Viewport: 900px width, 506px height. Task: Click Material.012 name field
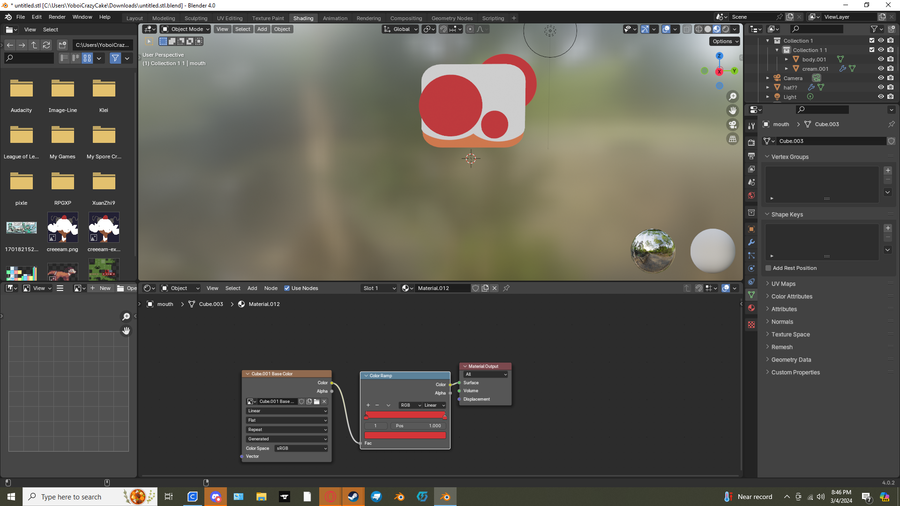point(442,288)
